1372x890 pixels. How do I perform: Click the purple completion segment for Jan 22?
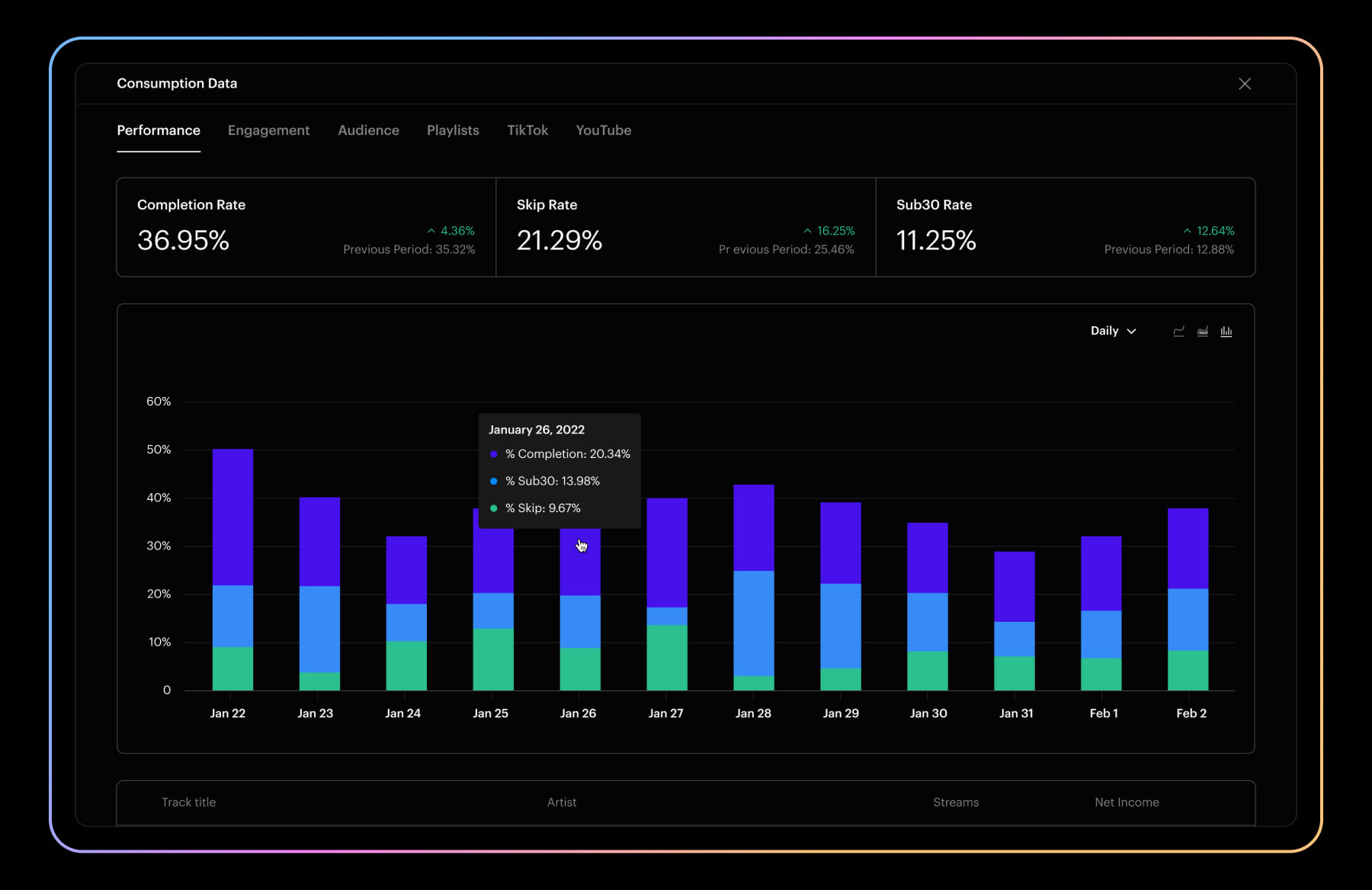tap(232, 517)
